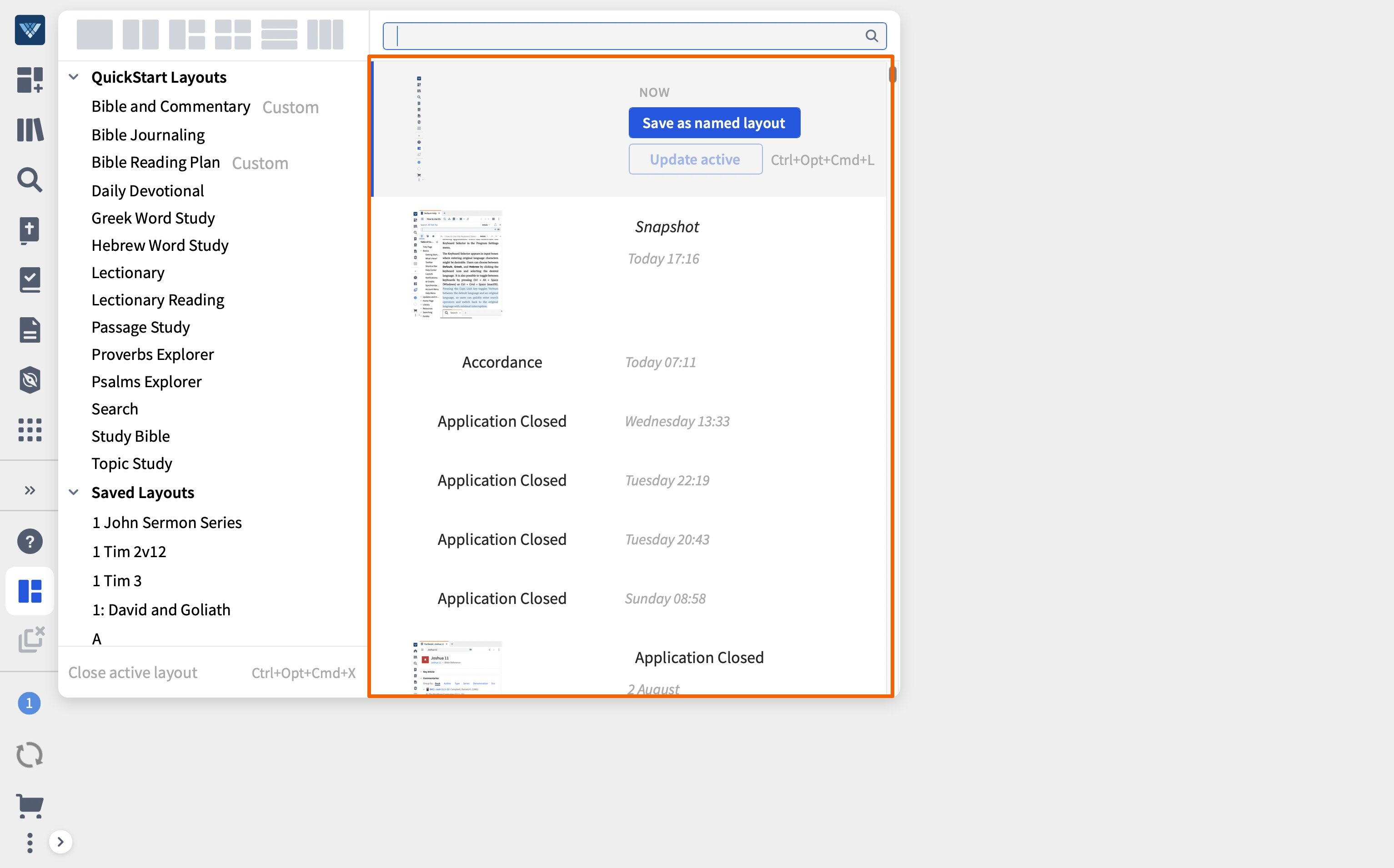Select the Lectionary layout
Screen dimensions: 1394x868
(127, 273)
